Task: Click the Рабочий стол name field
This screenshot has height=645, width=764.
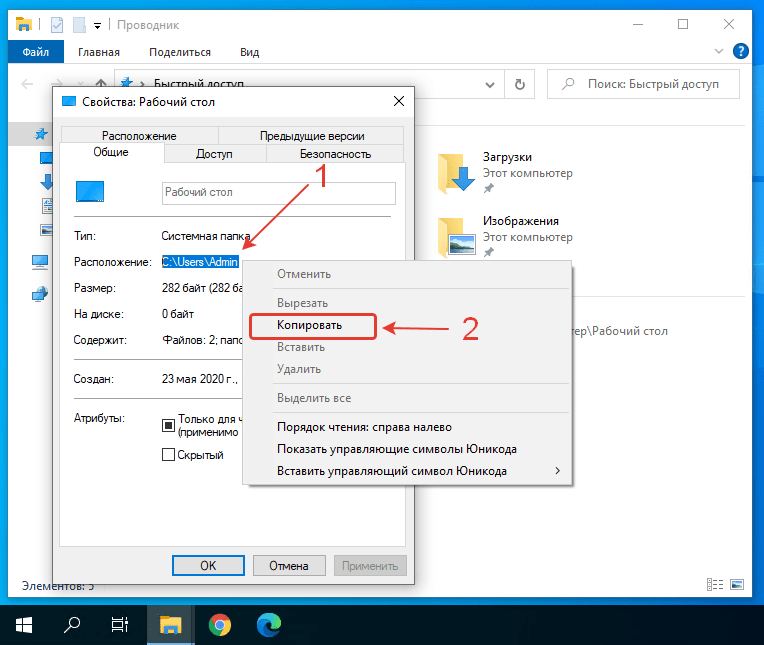Action: pos(279,193)
